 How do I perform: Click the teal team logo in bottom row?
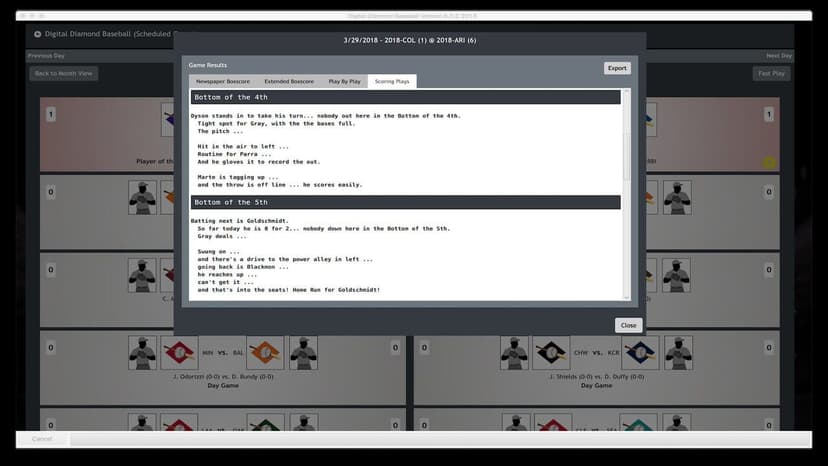tap(640, 423)
